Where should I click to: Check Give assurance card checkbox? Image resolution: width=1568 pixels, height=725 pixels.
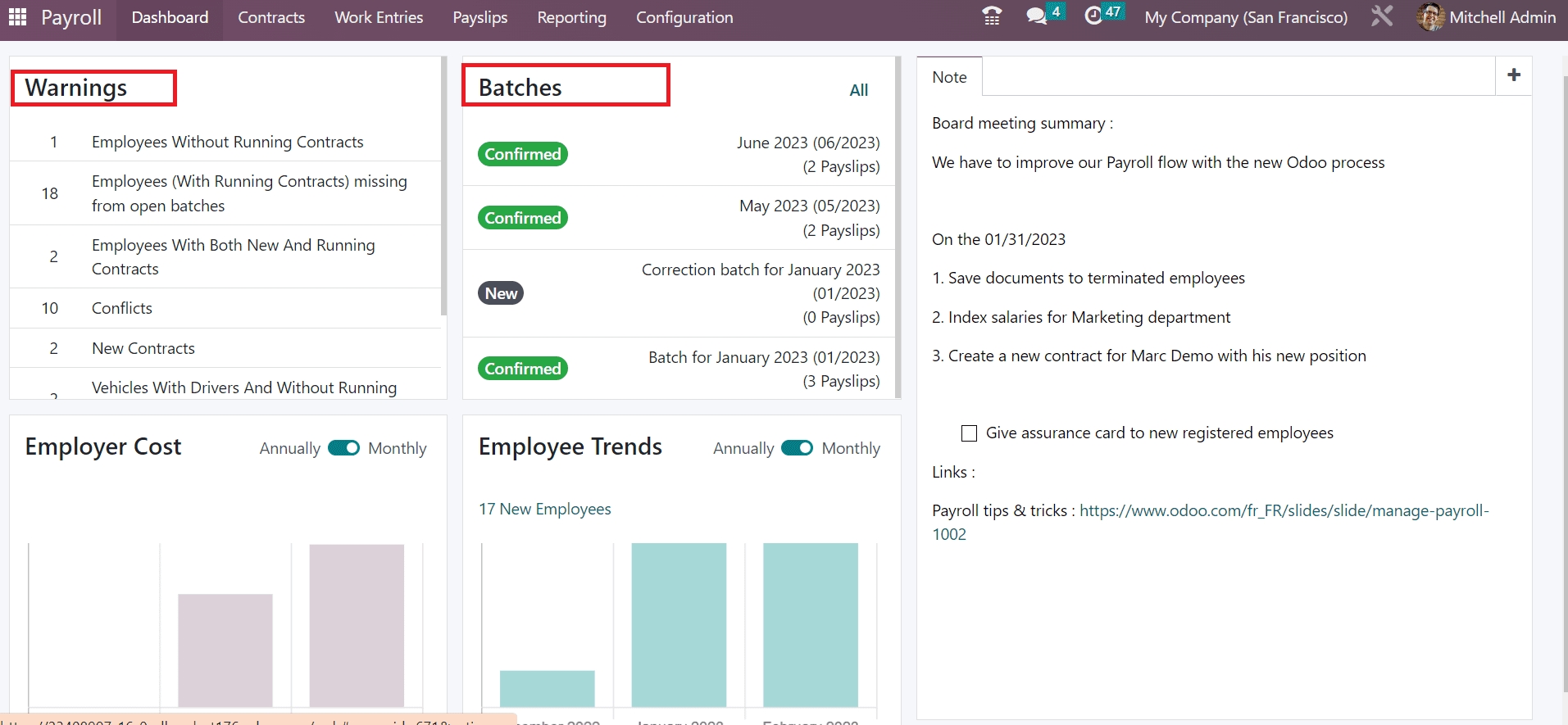click(x=969, y=433)
